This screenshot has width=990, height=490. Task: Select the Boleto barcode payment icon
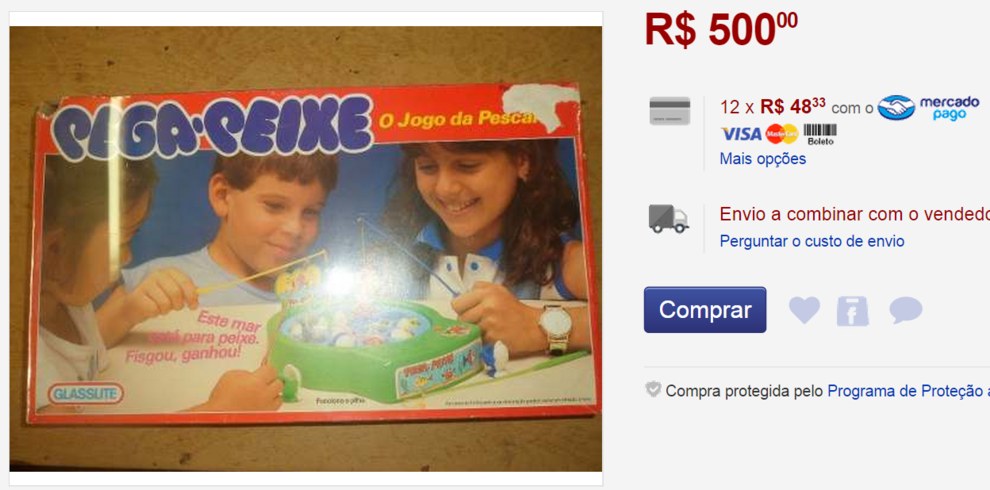click(x=820, y=134)
